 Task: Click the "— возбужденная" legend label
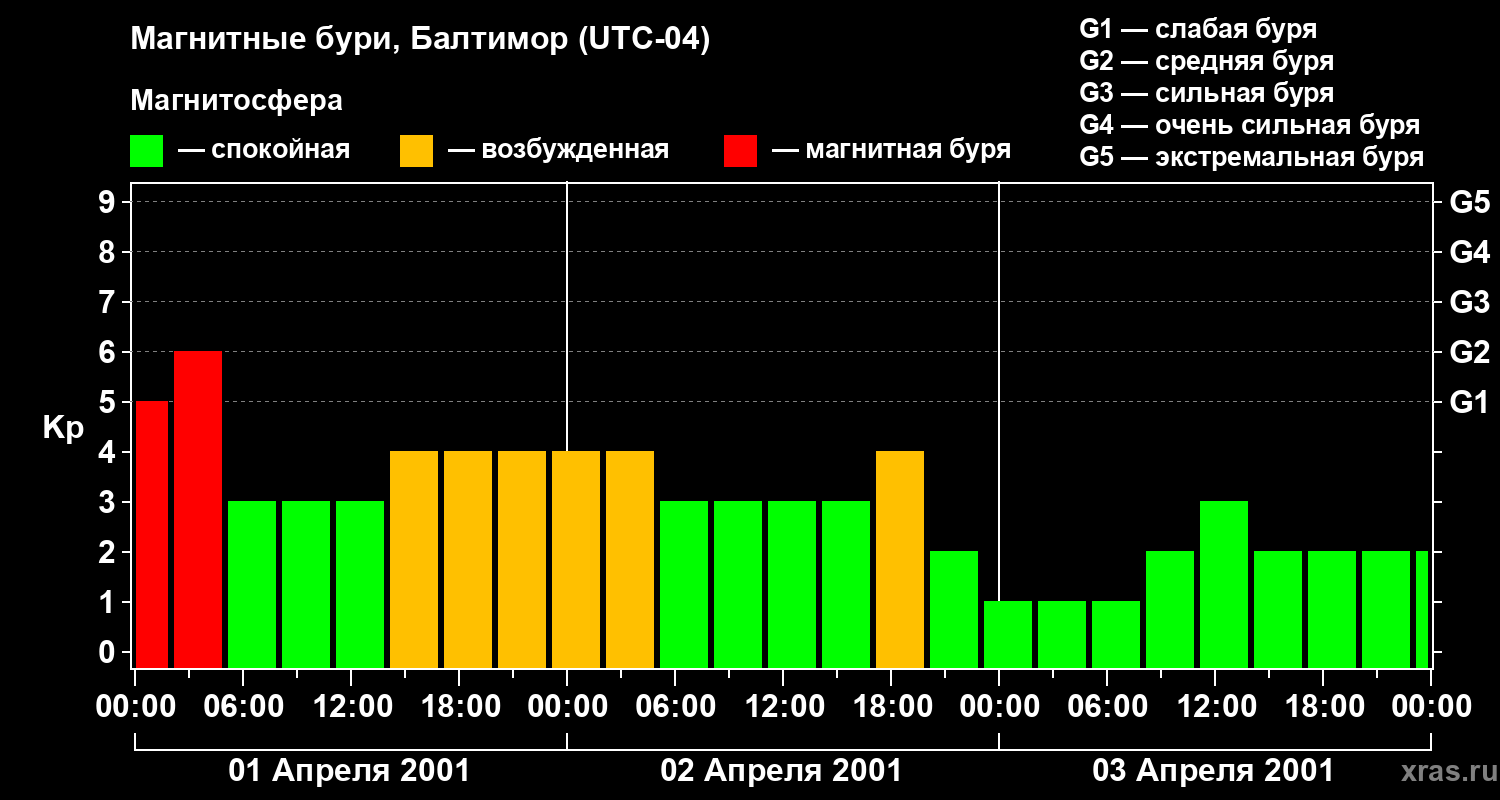point(558,151)
